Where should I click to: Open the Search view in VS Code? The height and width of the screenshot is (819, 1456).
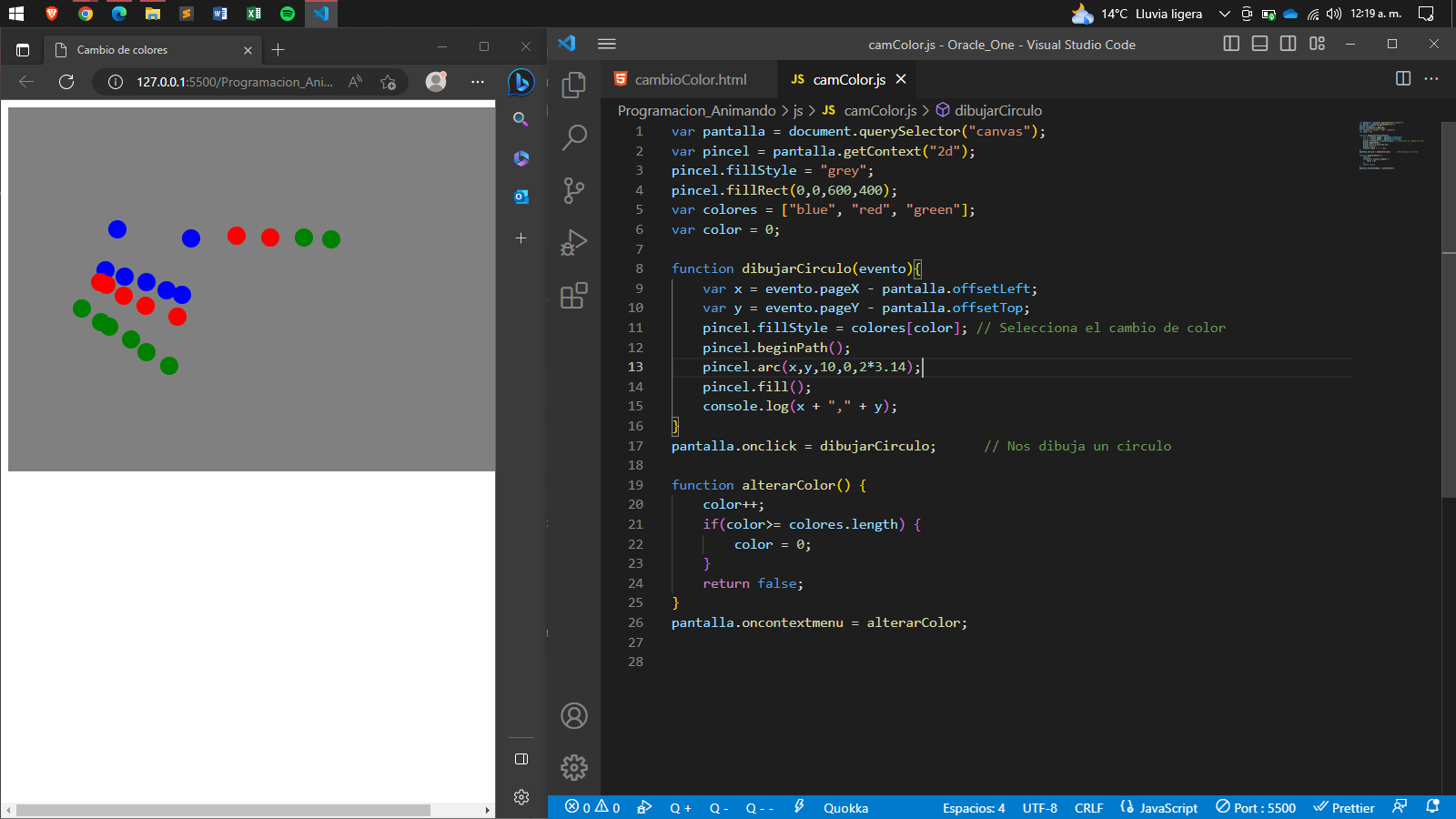(574, 137)
